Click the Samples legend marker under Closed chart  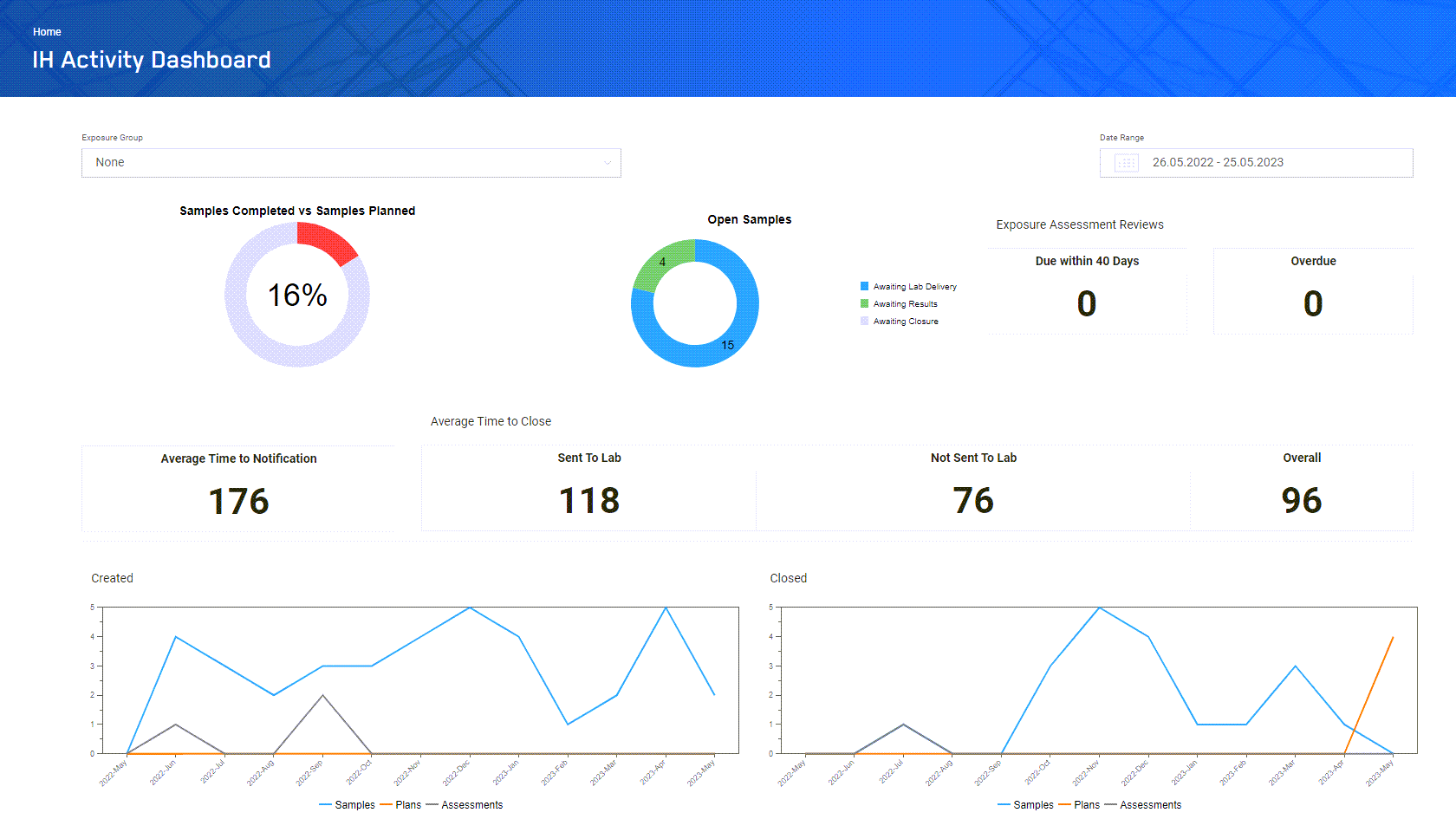tap(1004, 804)
